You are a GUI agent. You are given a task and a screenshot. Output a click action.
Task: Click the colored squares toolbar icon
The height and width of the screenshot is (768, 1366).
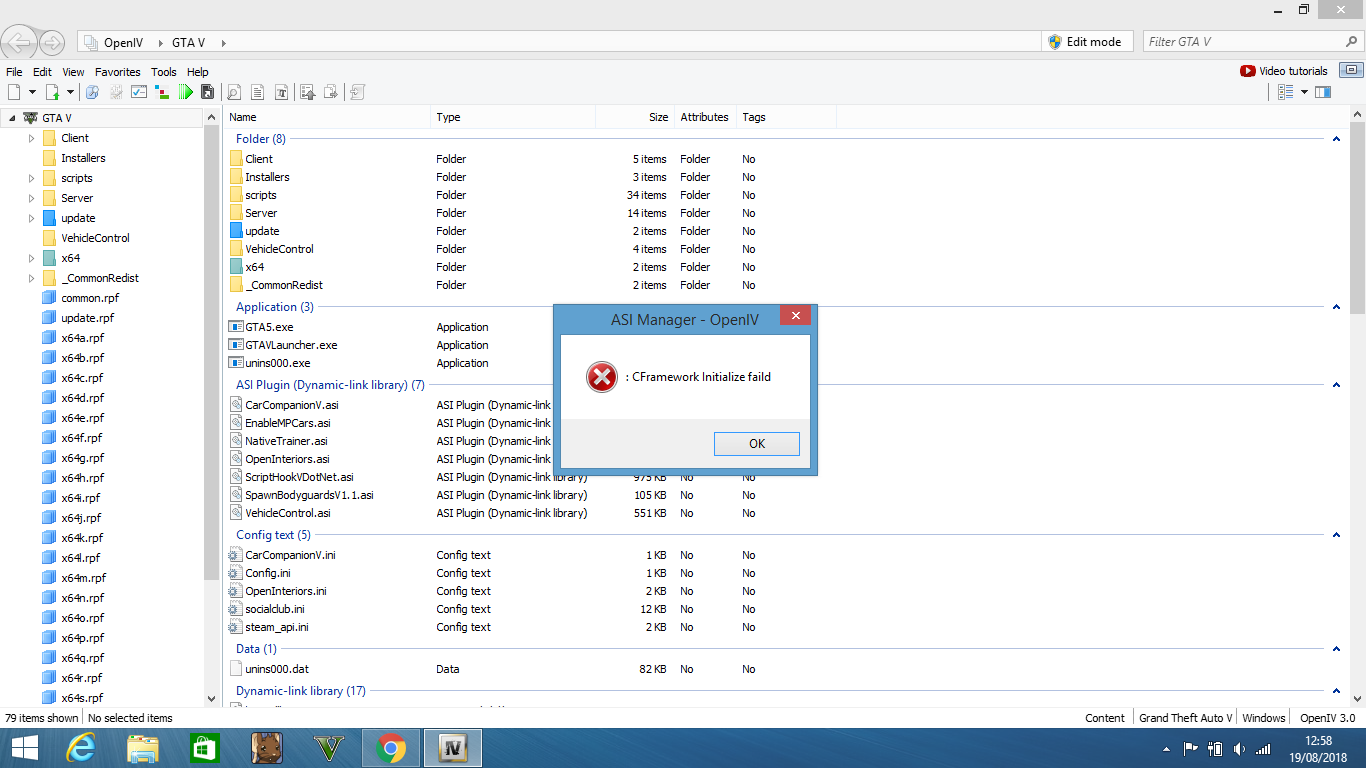click(162, 92)
